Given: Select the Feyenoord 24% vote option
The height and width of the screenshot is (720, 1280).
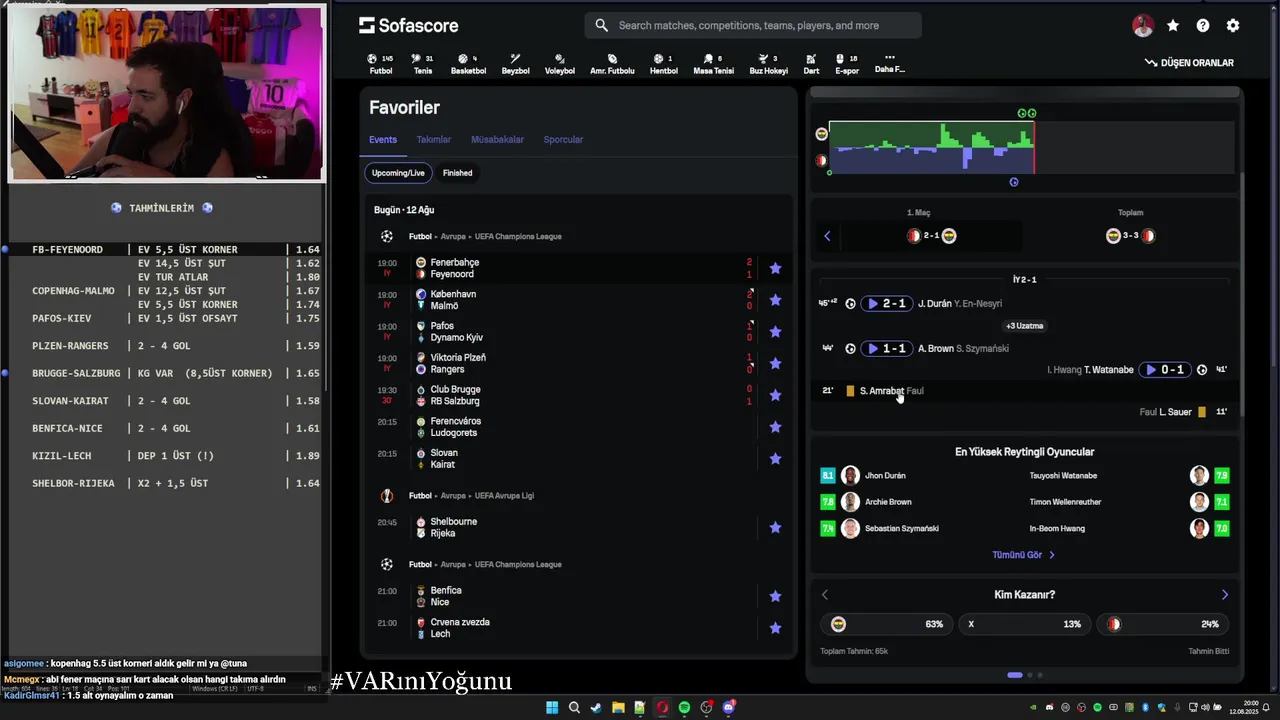Looking at the screenshot, I should 1162,624.
